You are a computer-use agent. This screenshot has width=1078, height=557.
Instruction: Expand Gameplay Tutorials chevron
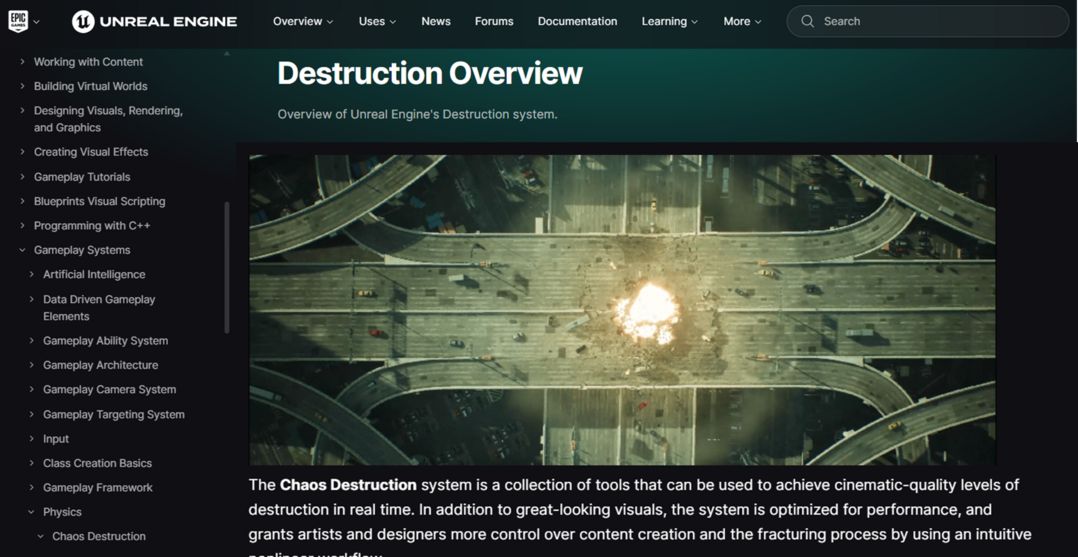point(23,177)
